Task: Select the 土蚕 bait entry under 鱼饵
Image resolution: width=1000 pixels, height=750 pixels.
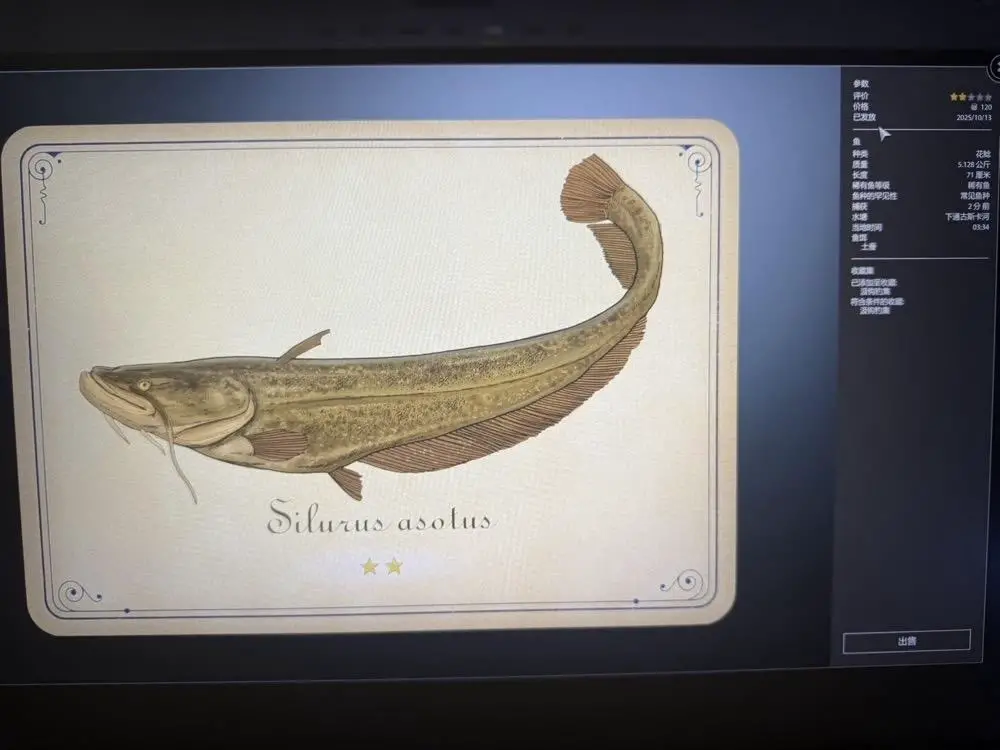Action: click(x=867, y=246)
